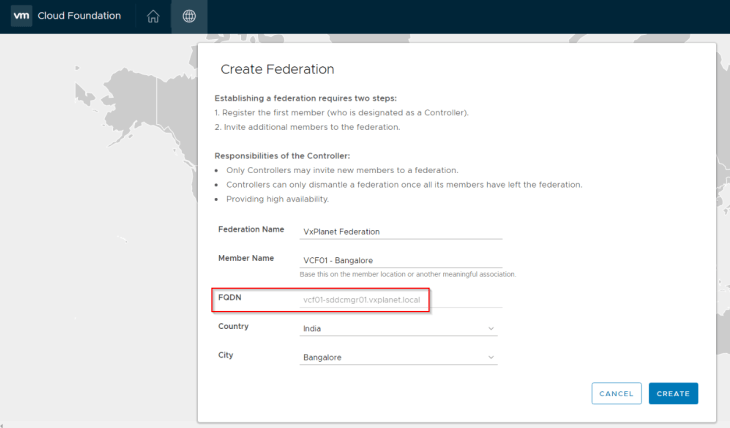Click the Federation Name label

251,229
